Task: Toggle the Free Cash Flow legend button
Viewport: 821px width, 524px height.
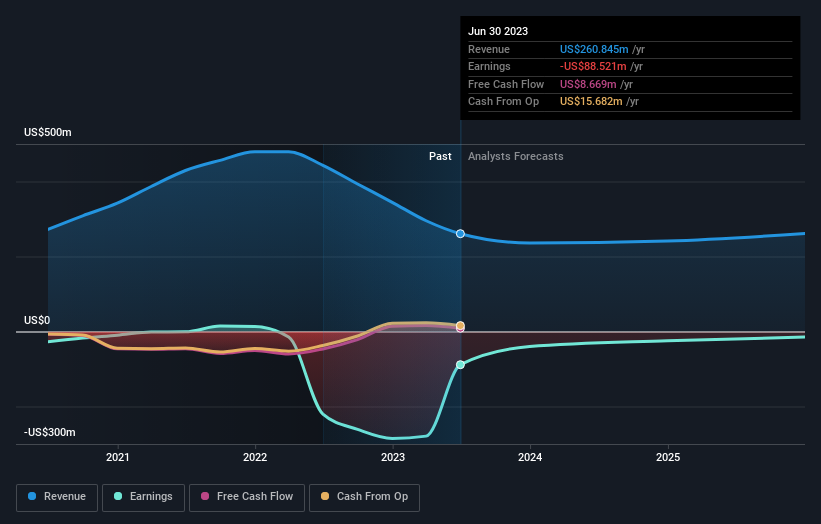Action: coord(247,497)
